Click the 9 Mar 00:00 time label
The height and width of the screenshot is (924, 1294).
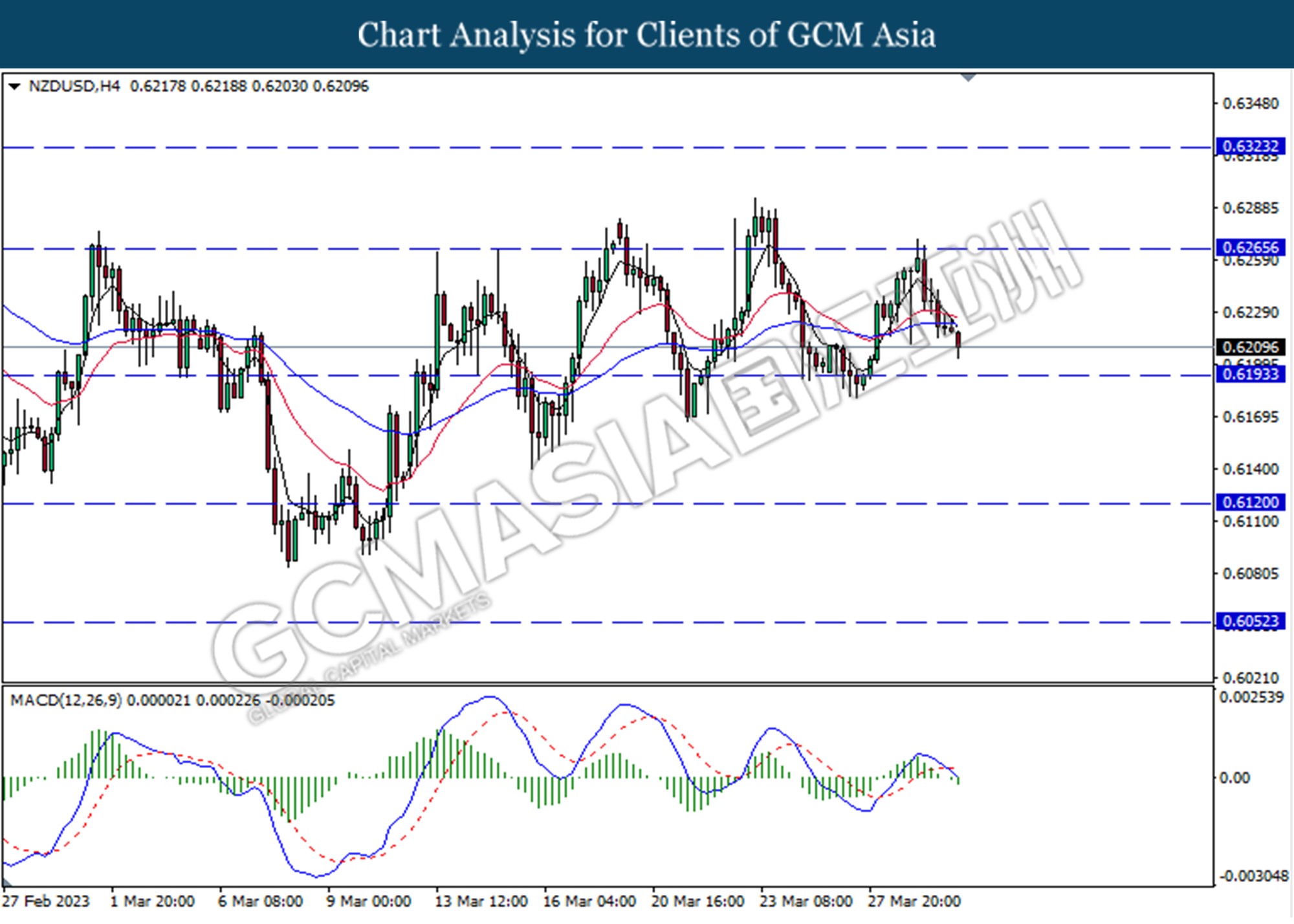tap(369, 901)
